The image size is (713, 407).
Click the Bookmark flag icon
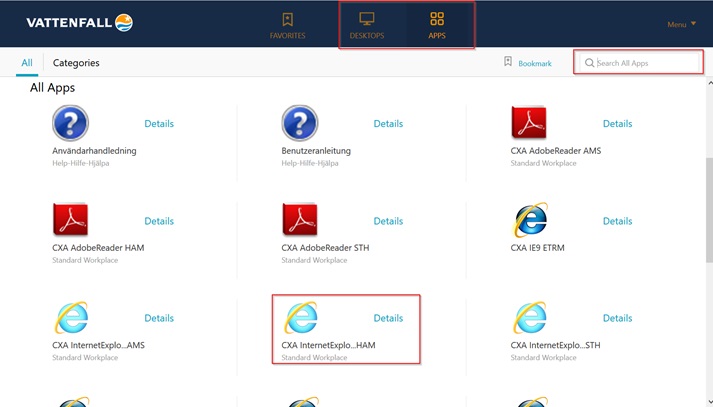coord(508,61)
